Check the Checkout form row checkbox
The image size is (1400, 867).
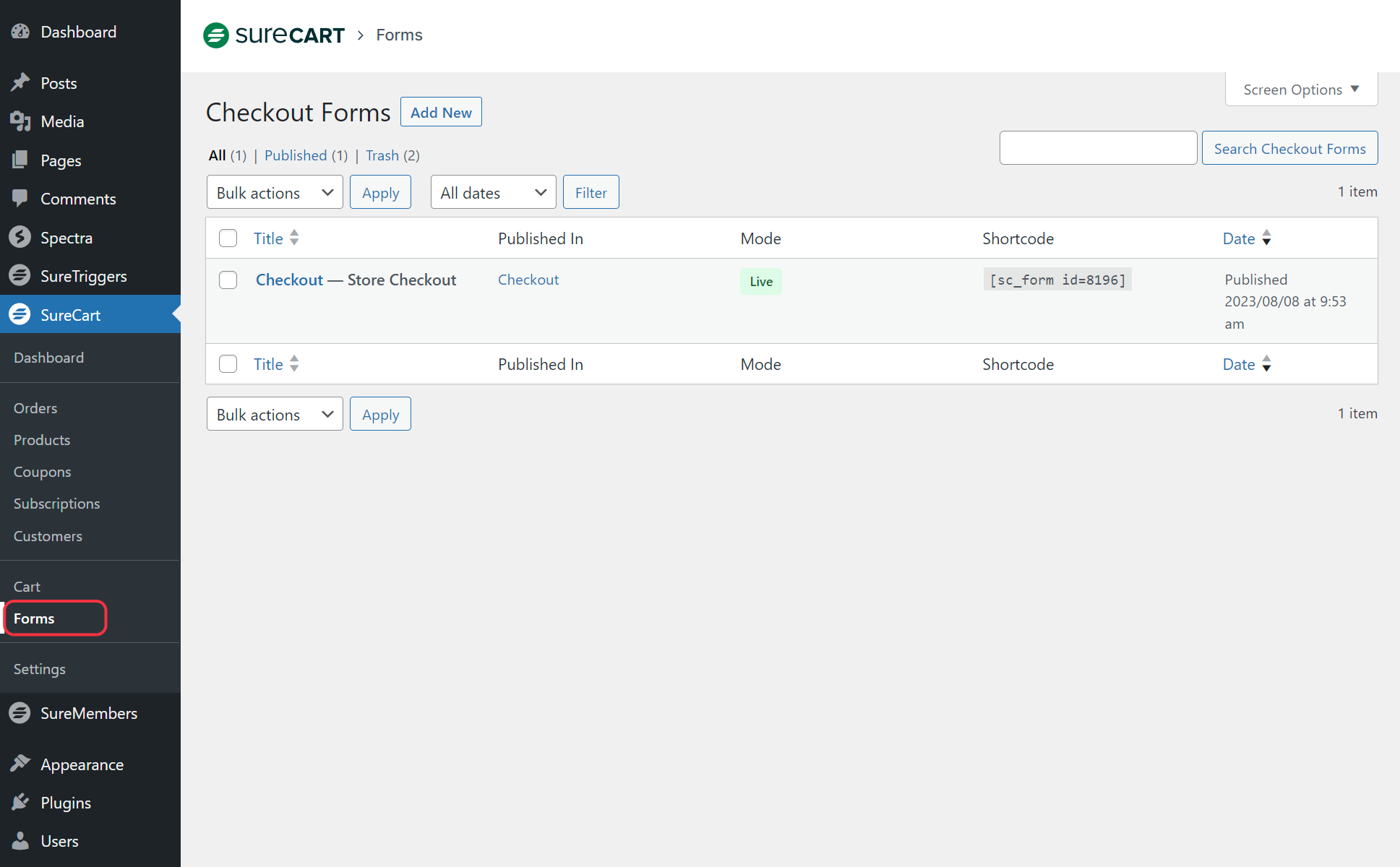tap(228, 280)
